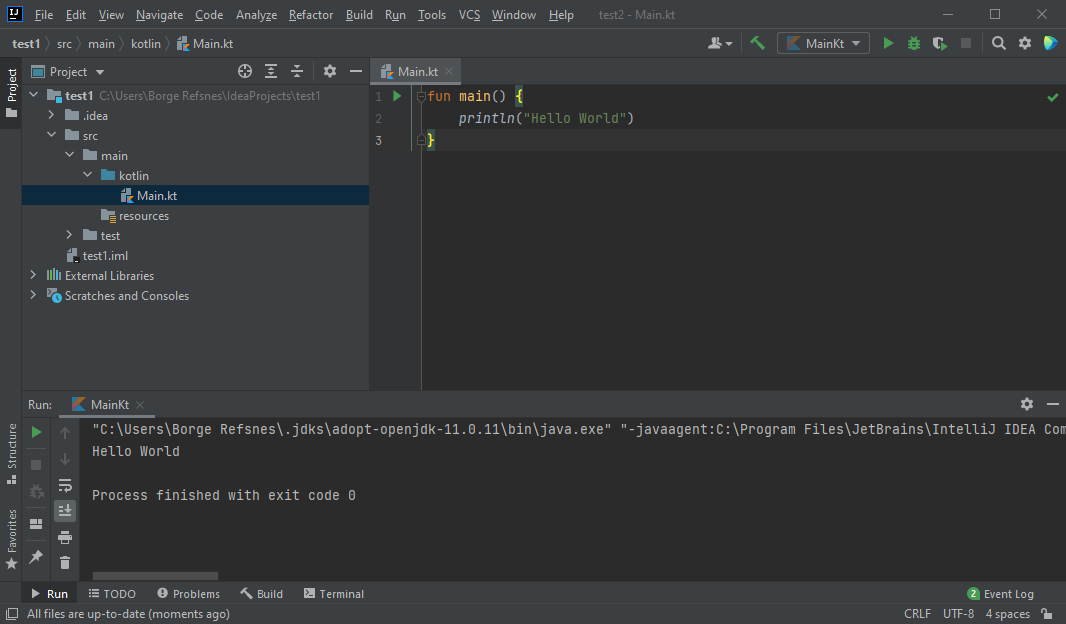Open the Refactor menu
The height and width of the screenshot is (624, 1066).
click(311, 15)
